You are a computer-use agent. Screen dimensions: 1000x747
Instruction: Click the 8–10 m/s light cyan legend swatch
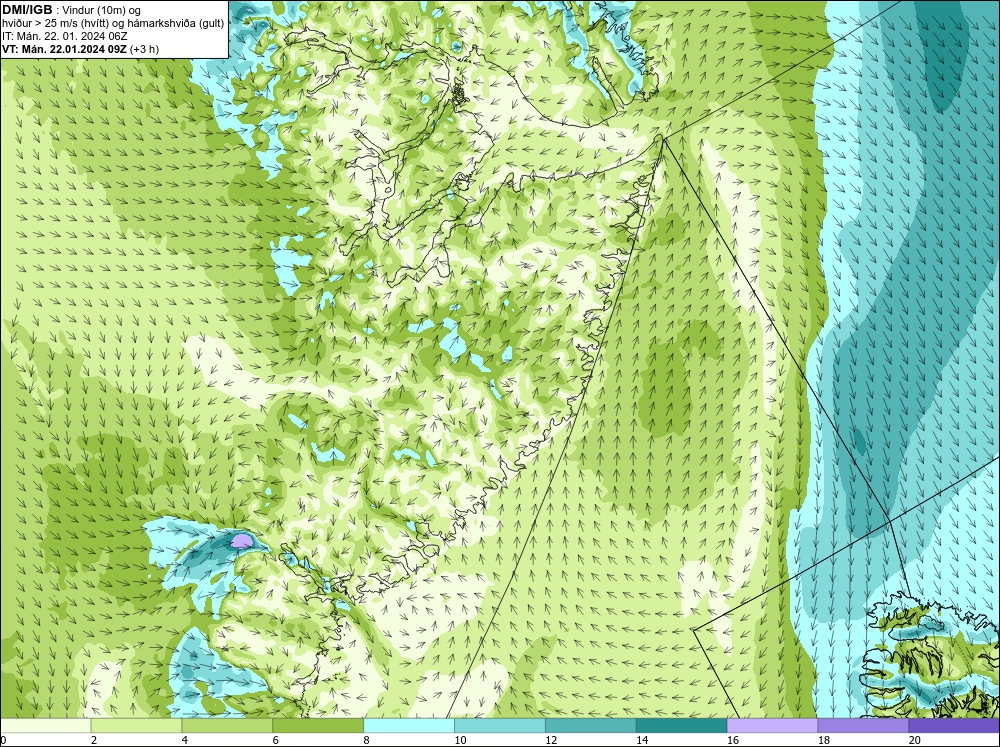click(409, 725)
